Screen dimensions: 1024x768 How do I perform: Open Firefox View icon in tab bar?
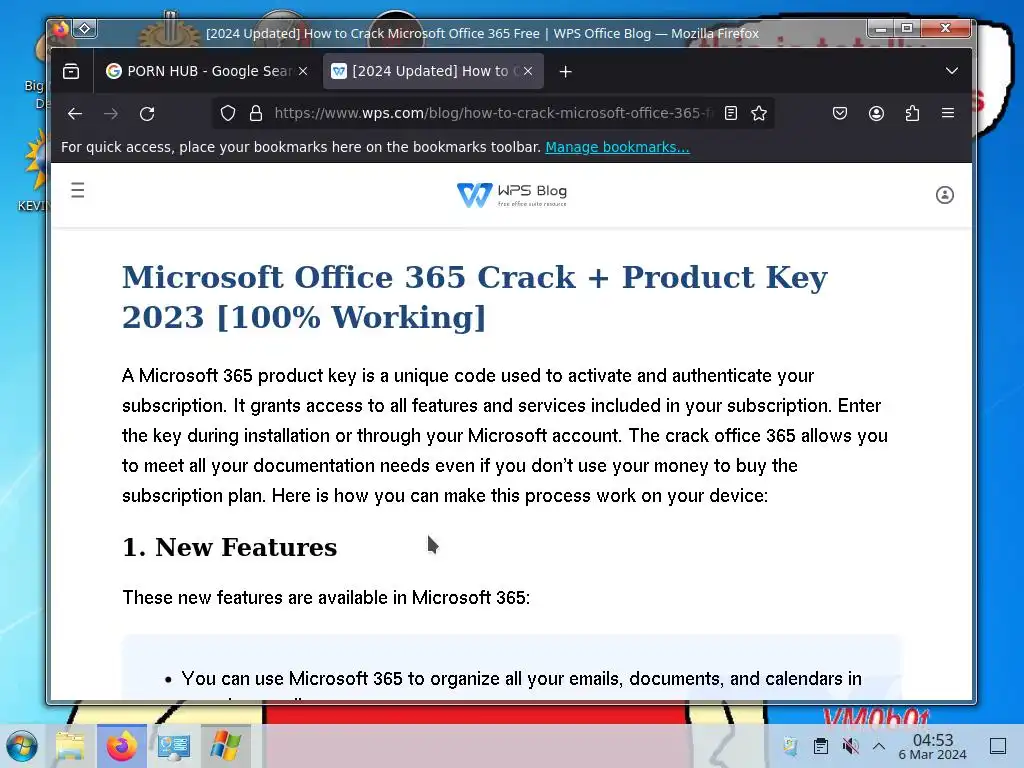tap(71, 71)
